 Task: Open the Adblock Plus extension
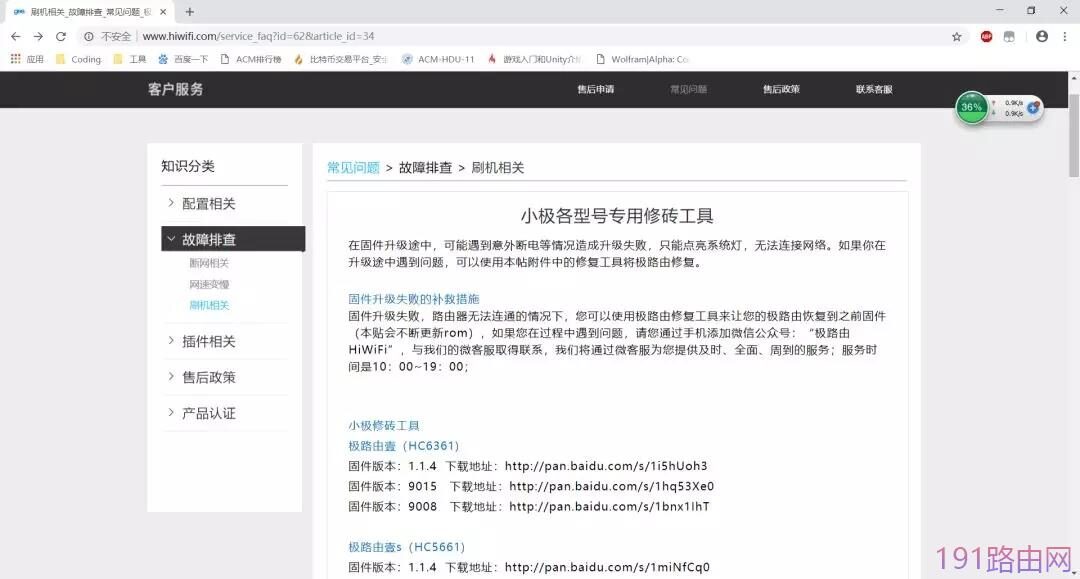click(986, 36)
